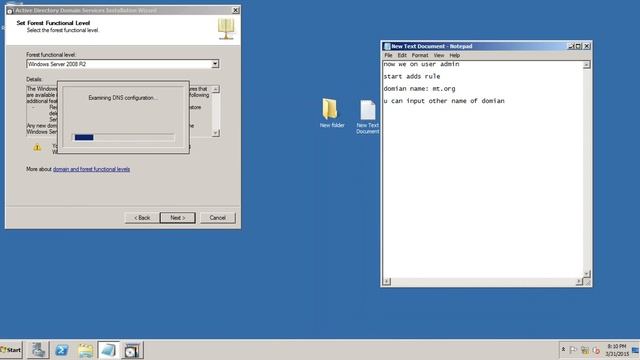
Task: Click the Details box scrollbar down arrow
Action: coord(216,133)
